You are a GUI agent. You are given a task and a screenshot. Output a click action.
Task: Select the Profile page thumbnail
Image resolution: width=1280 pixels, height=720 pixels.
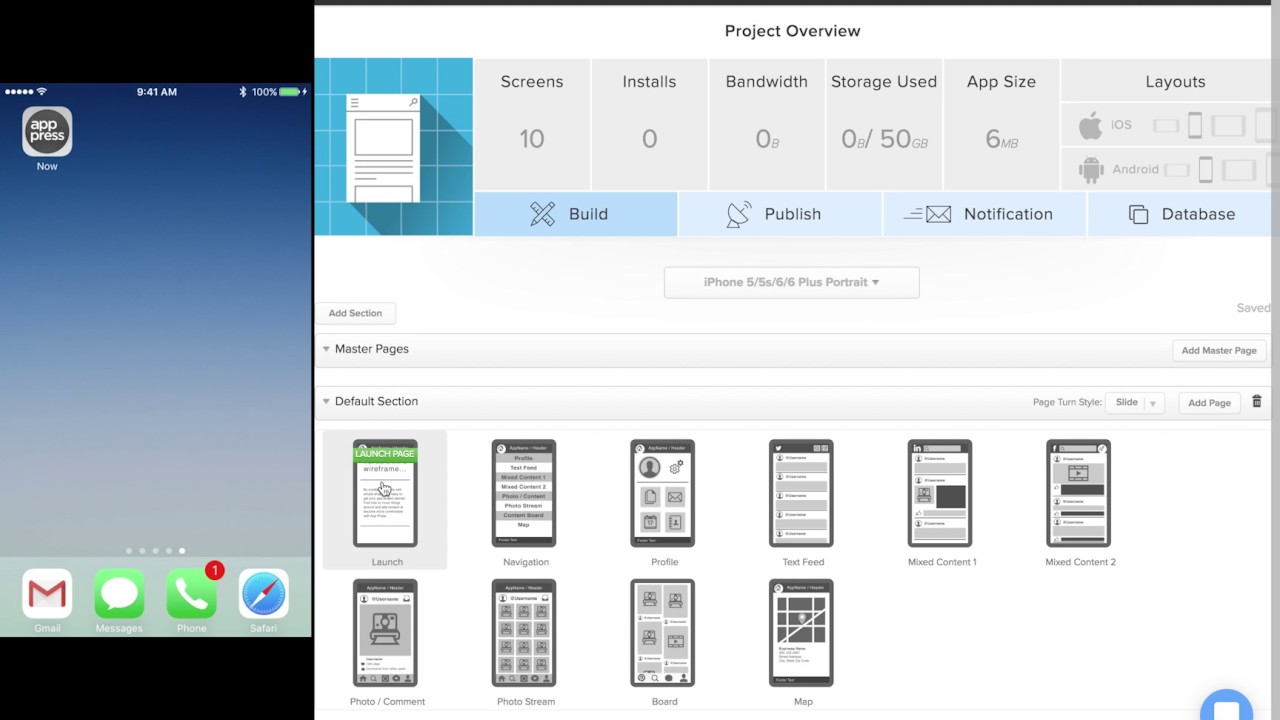[x=663, y=493]
